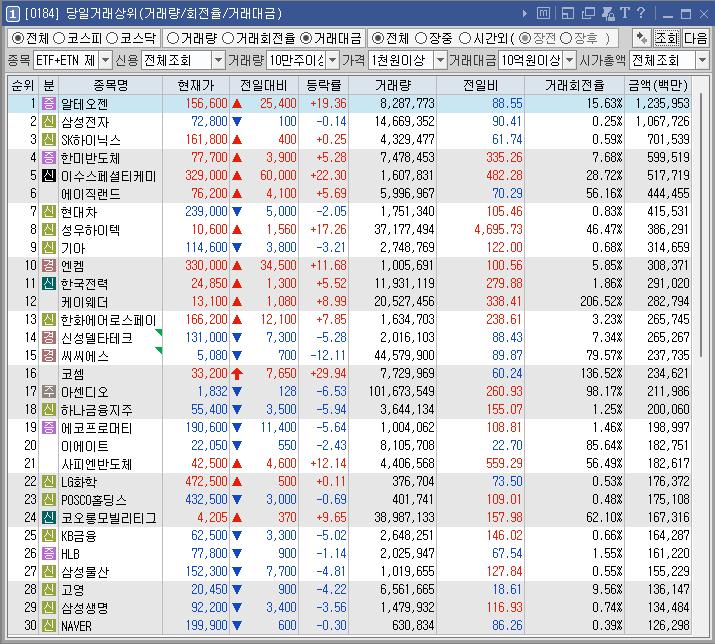Select the 장후 radio button
This screenshot has height=644, width=715.
coord(565,38)
